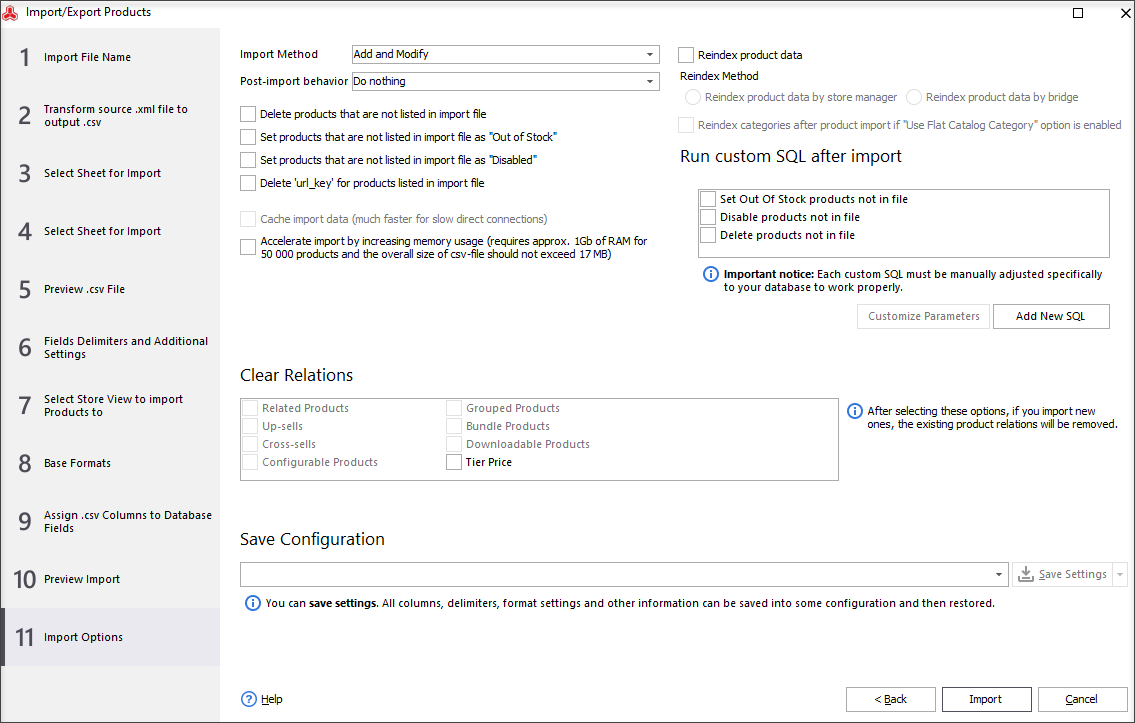Click the app logo in title bar

pyautogui.click(x=10, y=12)
